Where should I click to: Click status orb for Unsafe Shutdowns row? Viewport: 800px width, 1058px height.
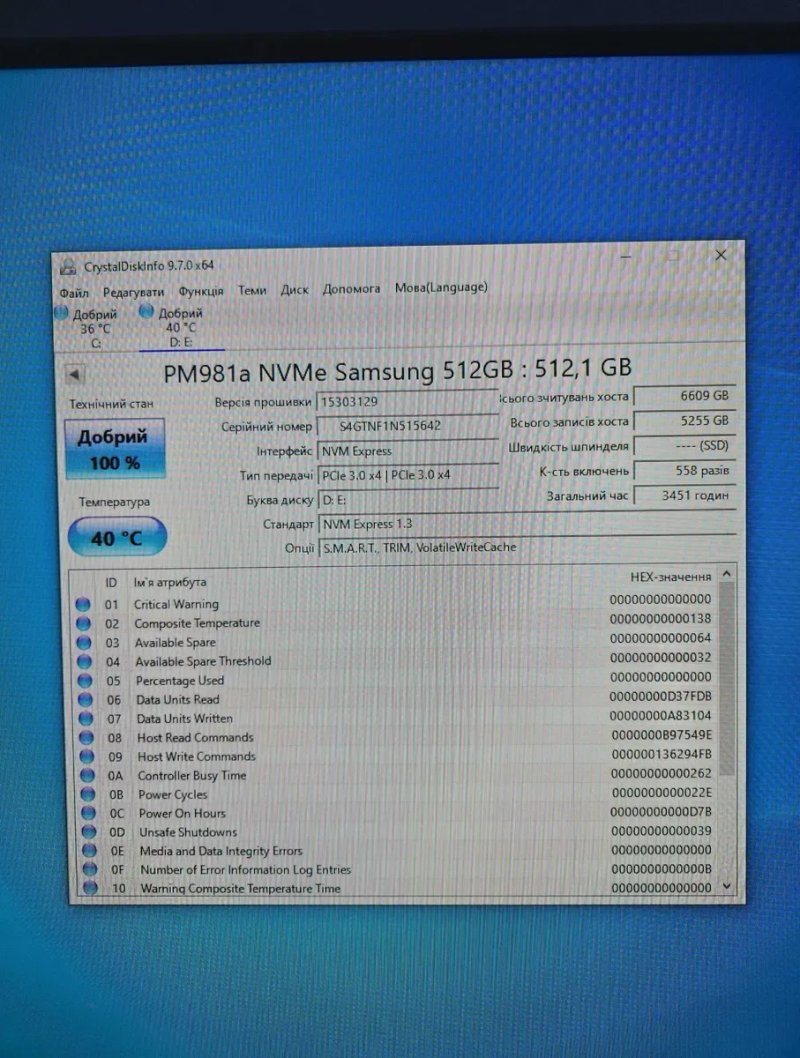(x=88, y=832)
